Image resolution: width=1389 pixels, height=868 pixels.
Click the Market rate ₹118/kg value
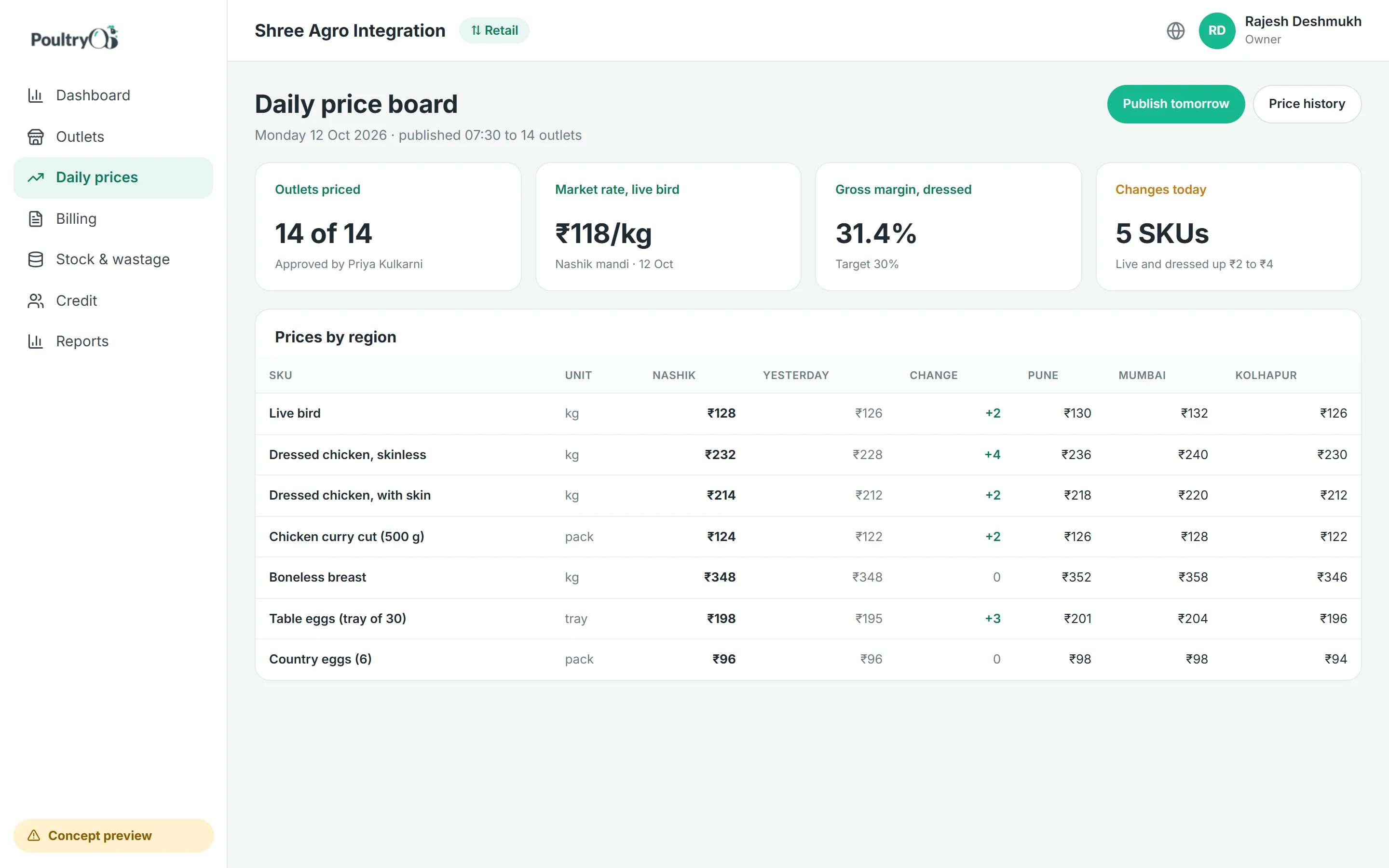click(x=603, y=234)
